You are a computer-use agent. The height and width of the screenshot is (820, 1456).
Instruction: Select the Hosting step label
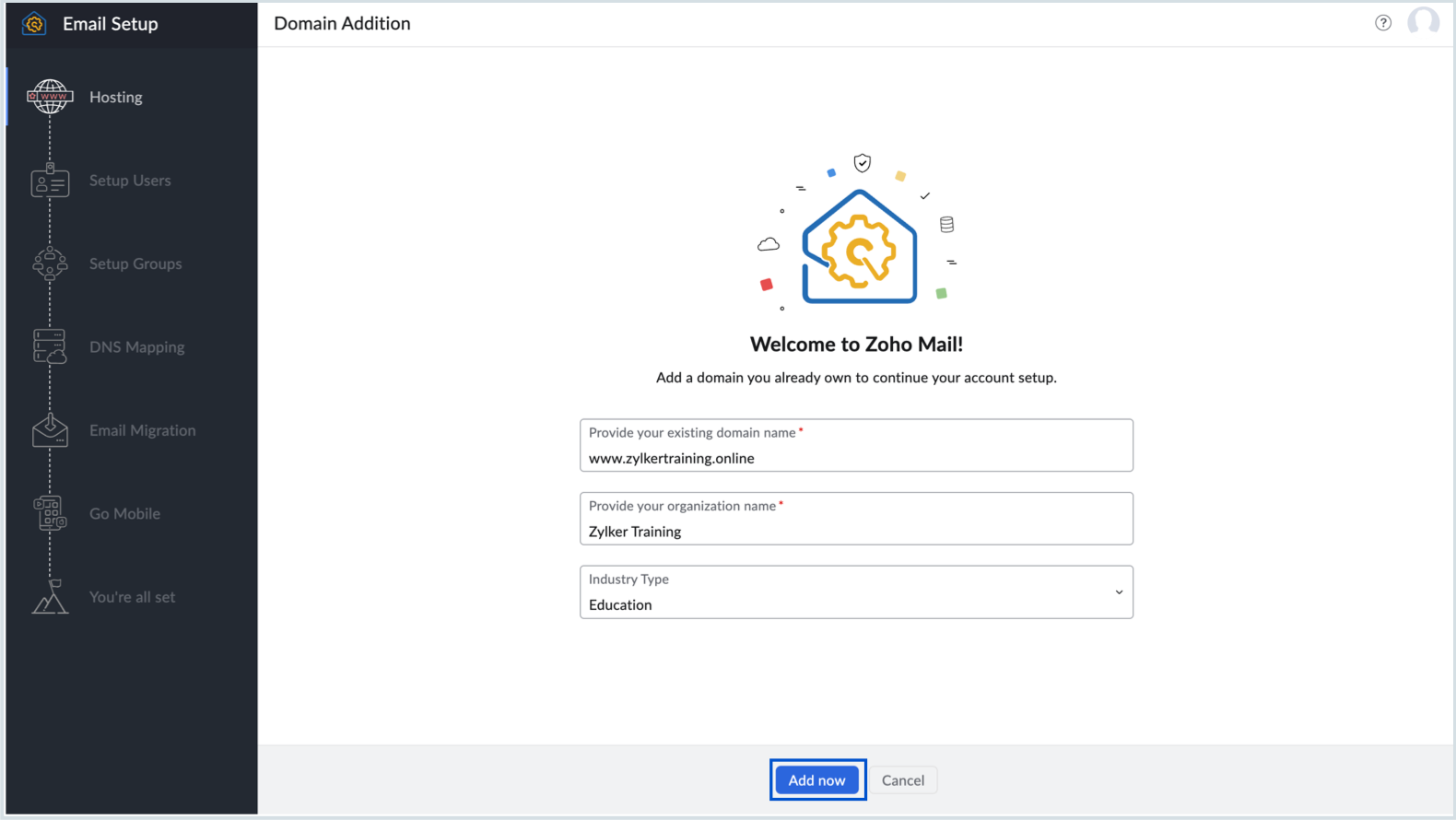tap(116, 97)
